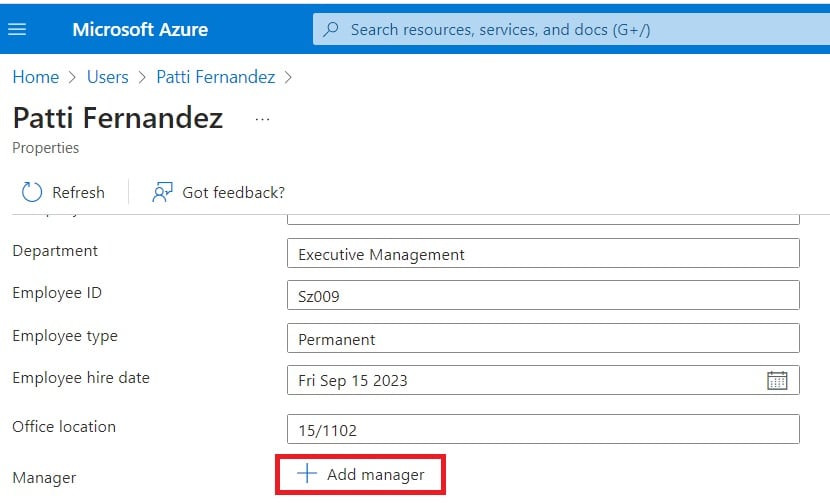Click the Employee ID label

click(57, 293)
